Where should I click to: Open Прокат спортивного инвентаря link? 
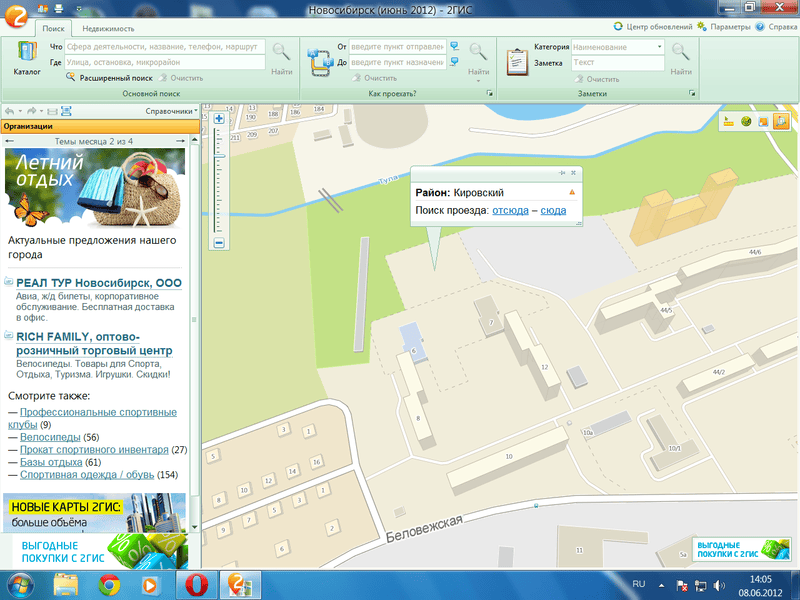click(94, 449)
